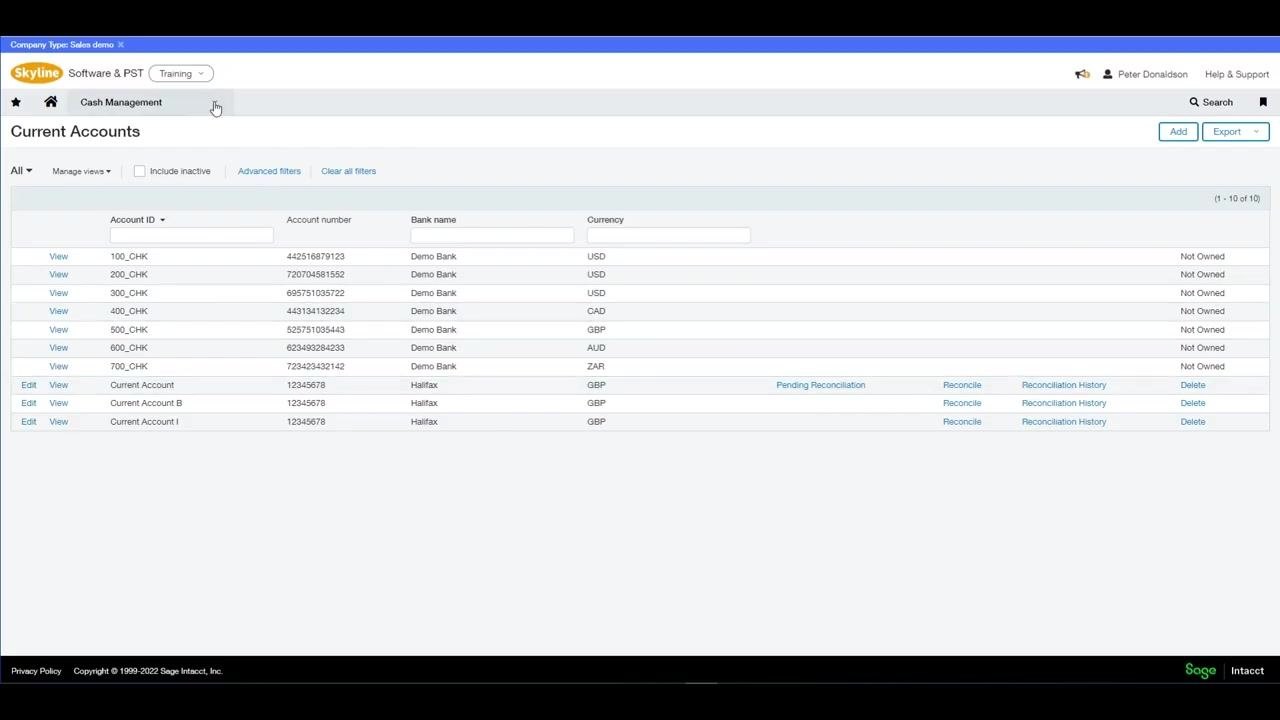Screen dimensions: 1280x720
Task: Open Reconciliation History for Current Account I
Action: [x=1064, y=422]
